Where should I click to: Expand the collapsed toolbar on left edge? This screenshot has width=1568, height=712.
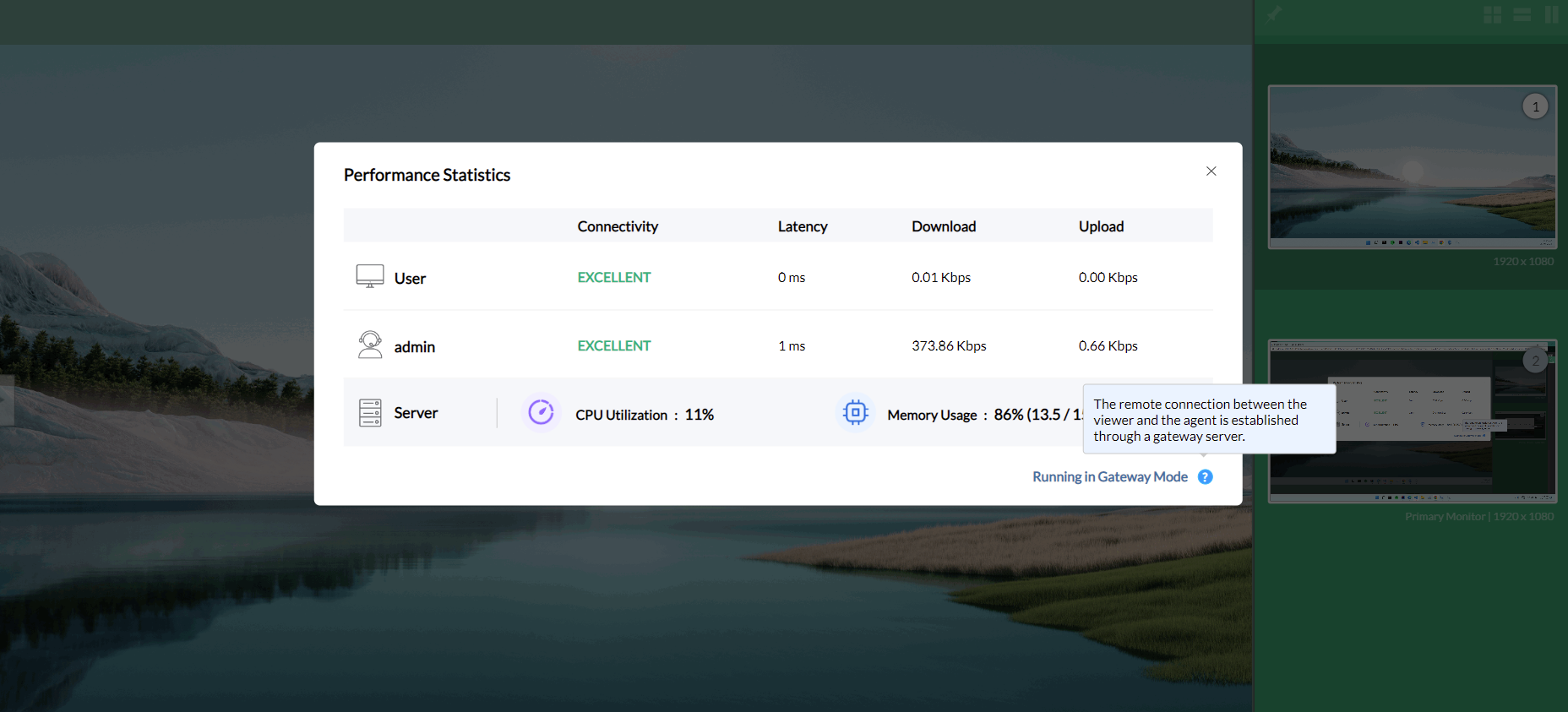[7, 400]
